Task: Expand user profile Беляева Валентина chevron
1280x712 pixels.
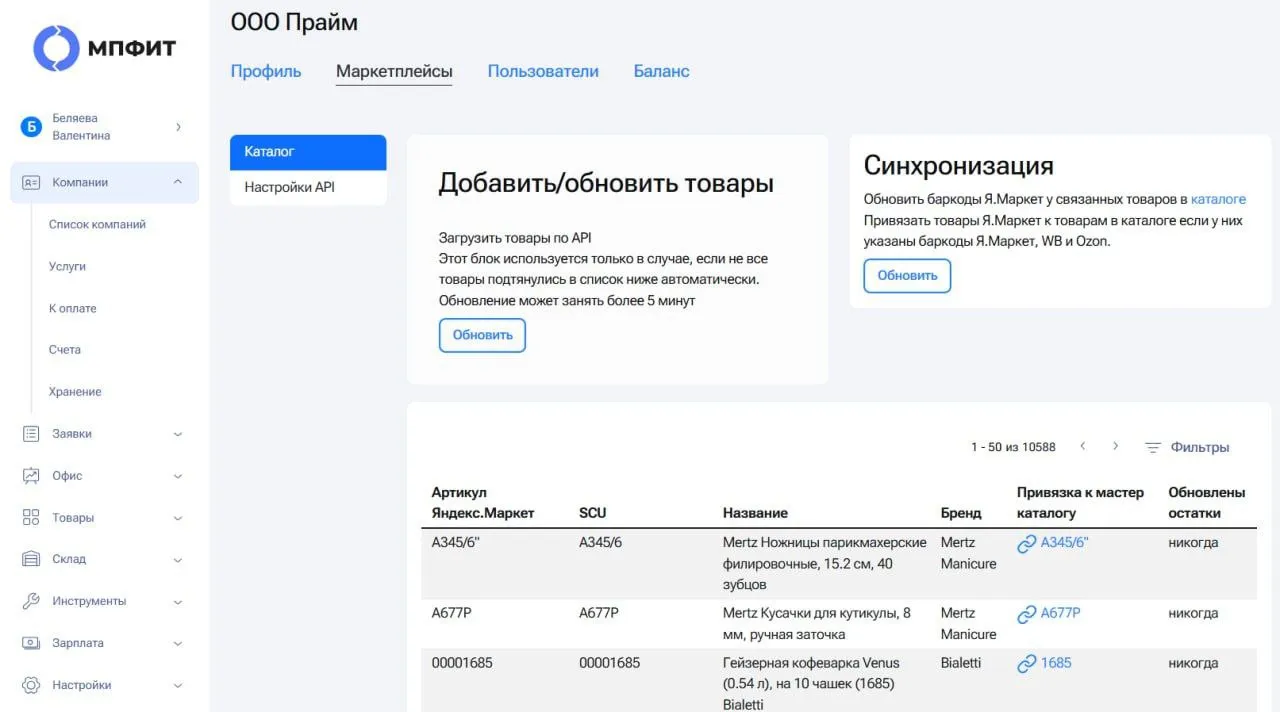Action: [x=179, y=127]
